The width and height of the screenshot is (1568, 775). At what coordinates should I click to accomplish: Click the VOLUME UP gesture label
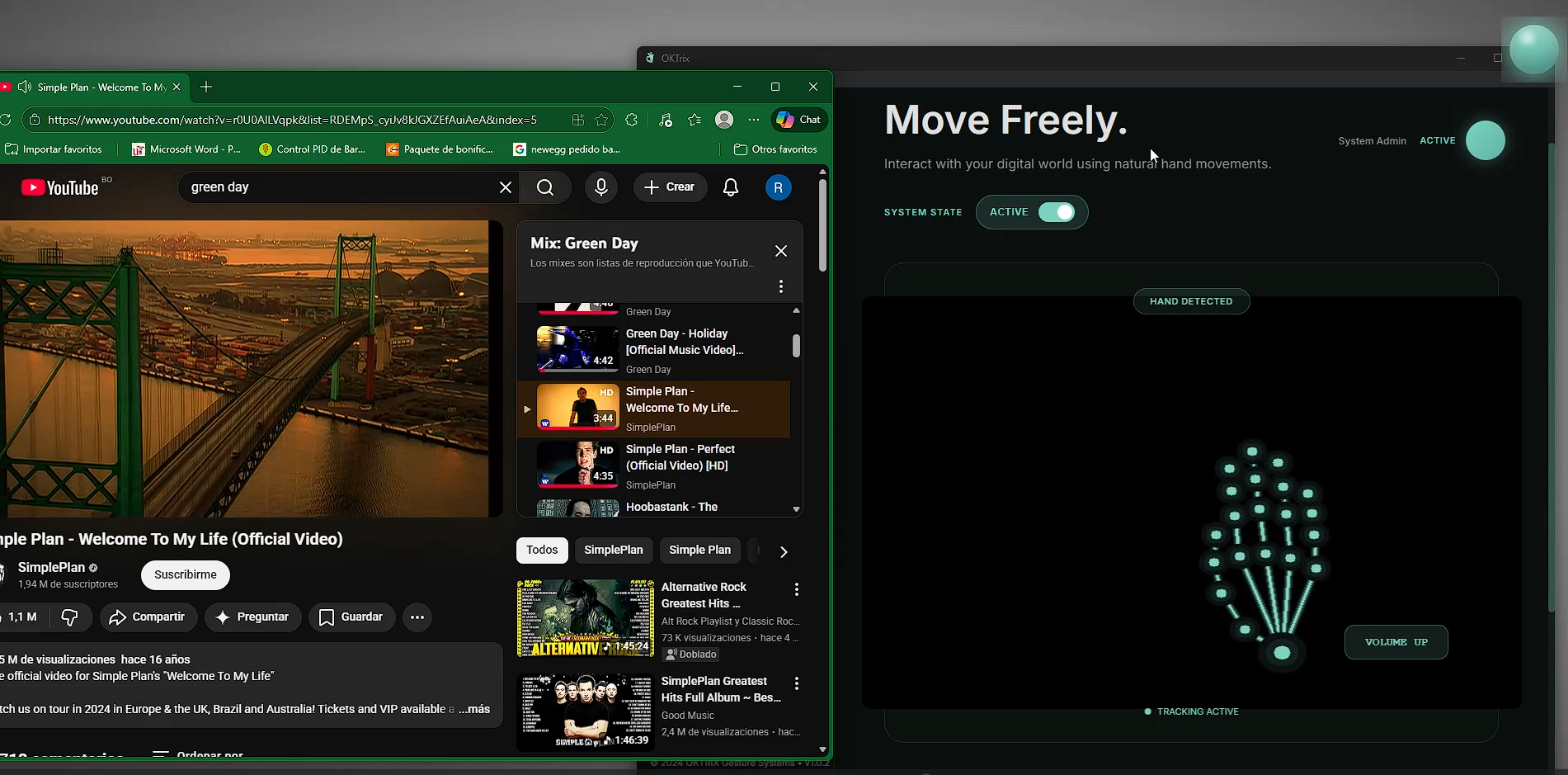(1396, 642)
